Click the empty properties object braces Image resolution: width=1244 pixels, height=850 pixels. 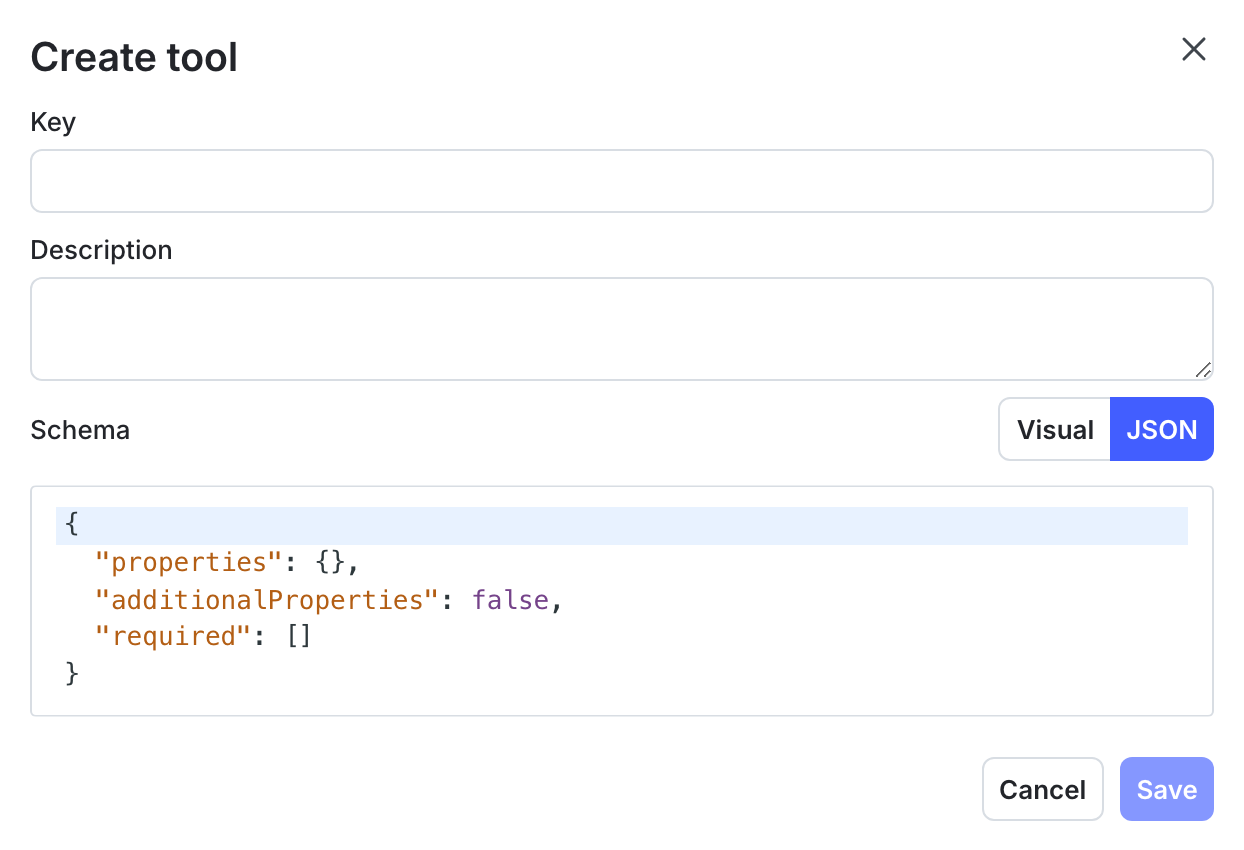pyautogui.click(x=327, y=561)
